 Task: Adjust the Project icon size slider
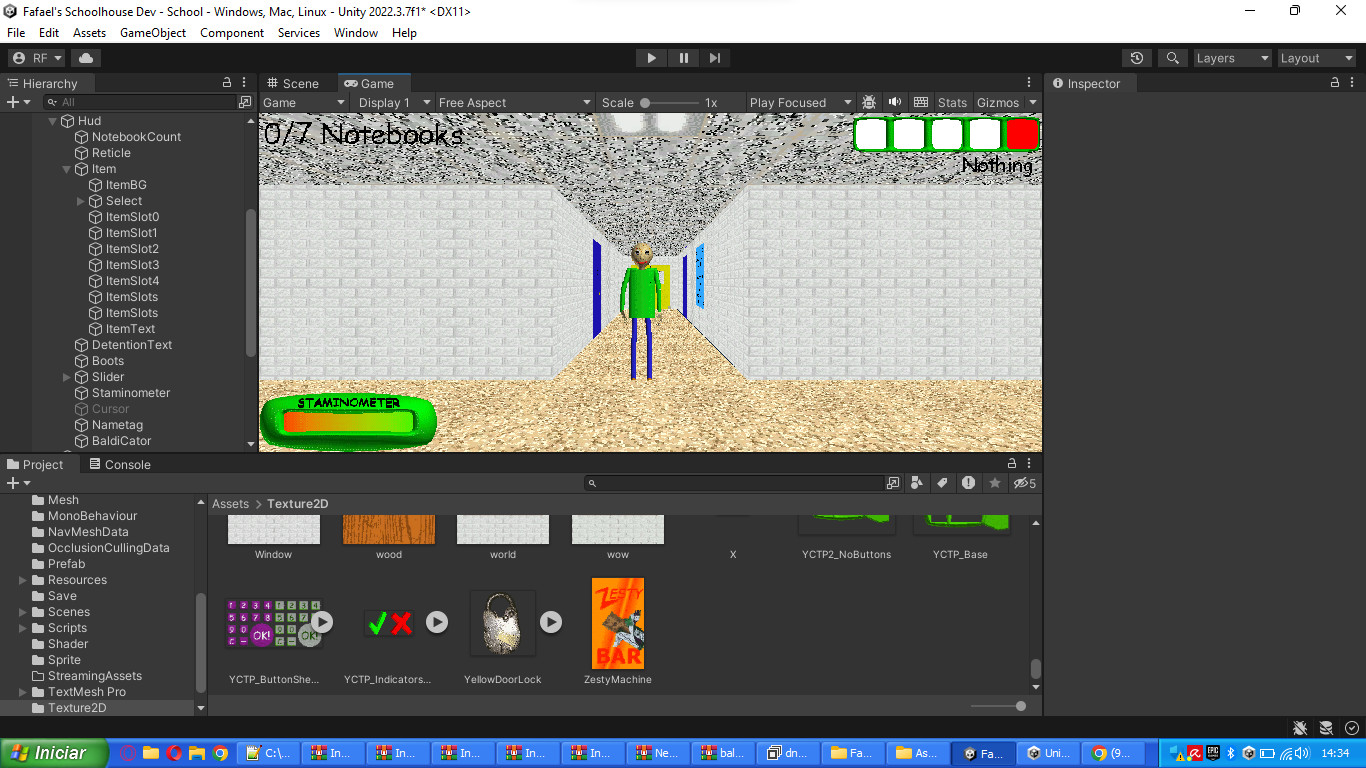pyautogui.click(x=999, y=706)
